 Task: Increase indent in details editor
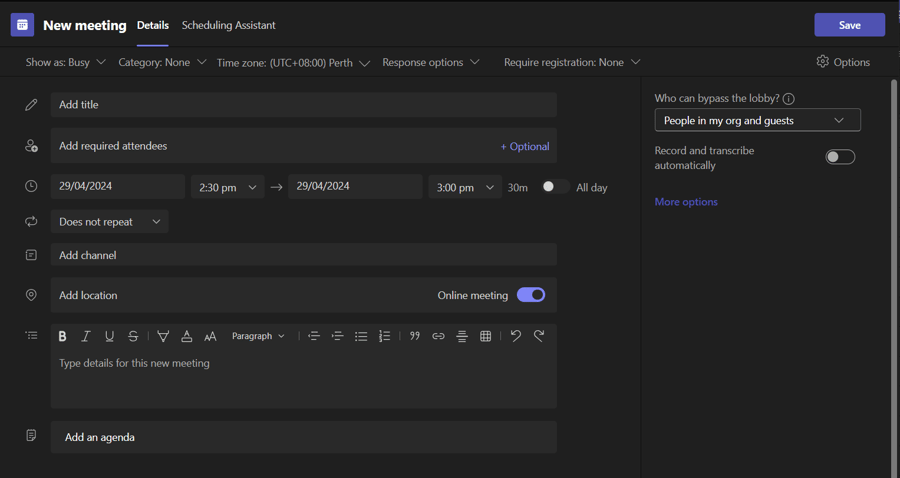(338, 336)
